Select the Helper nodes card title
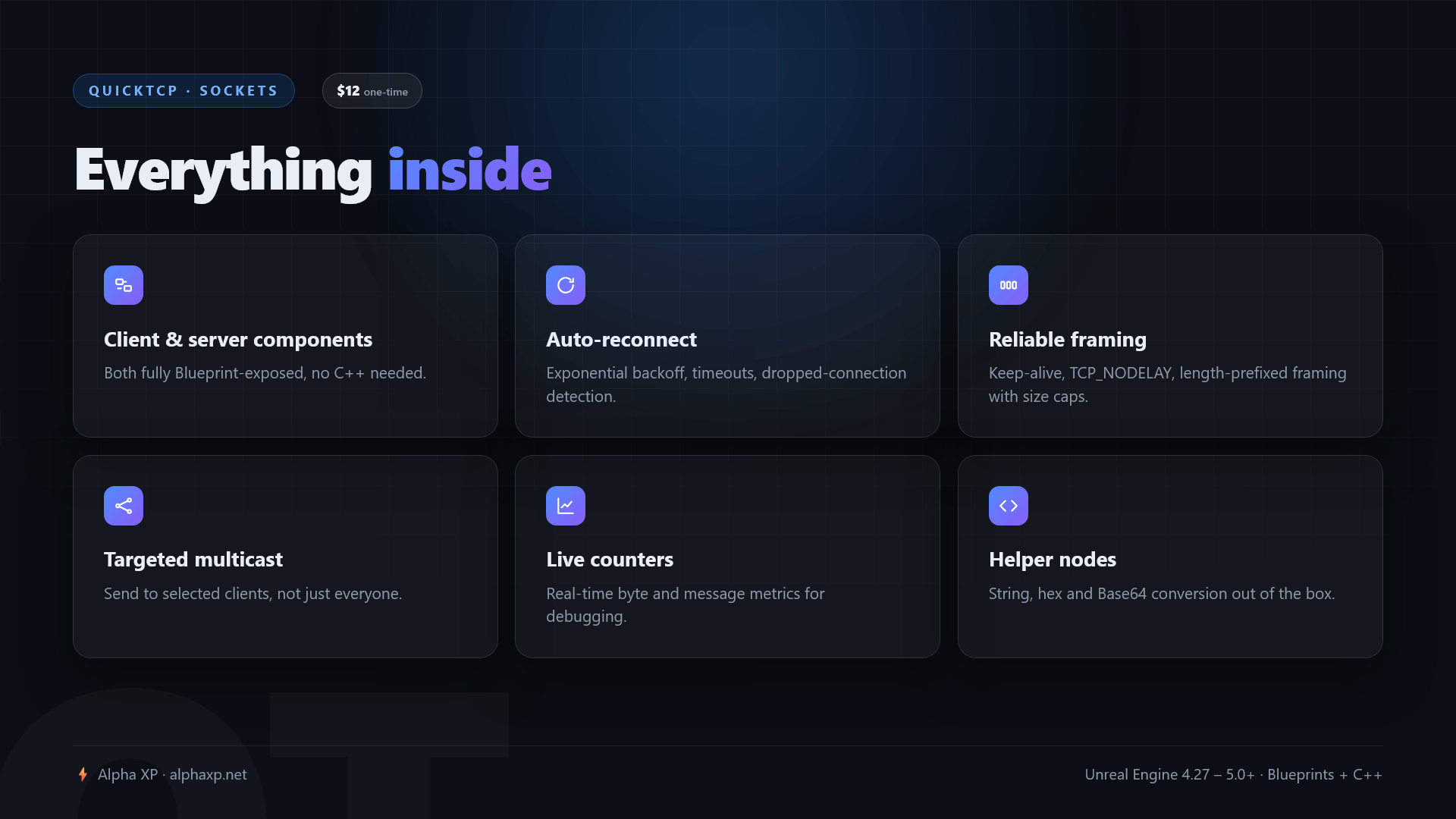The image size is (1456, 819). click(1053, 560)
